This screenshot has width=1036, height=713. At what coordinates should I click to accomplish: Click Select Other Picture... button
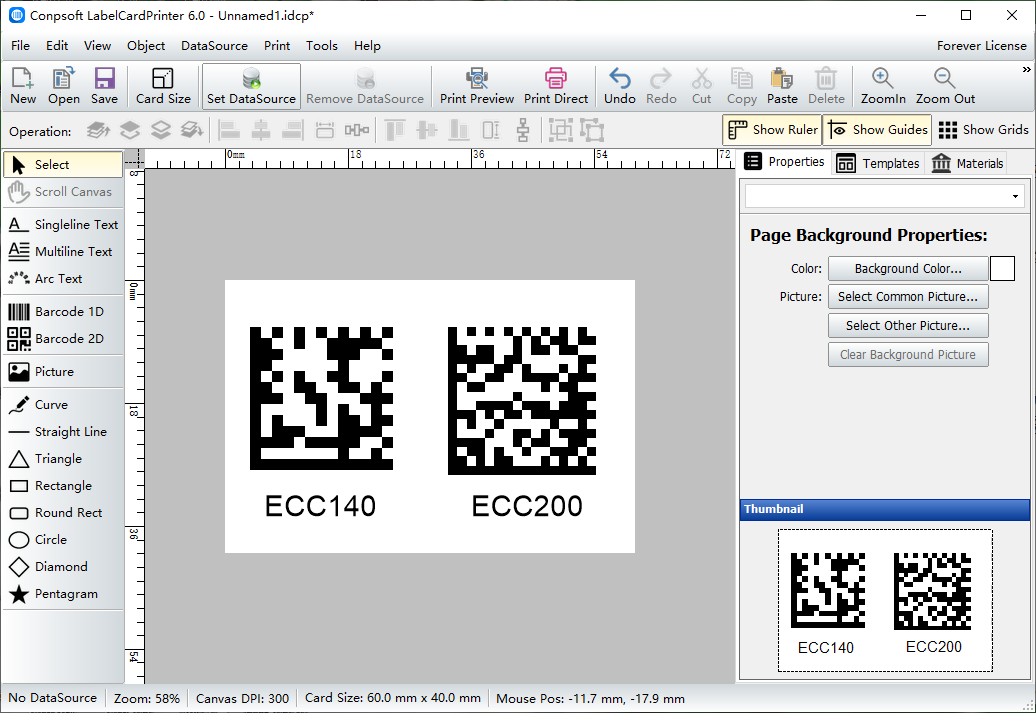(908, 326)
